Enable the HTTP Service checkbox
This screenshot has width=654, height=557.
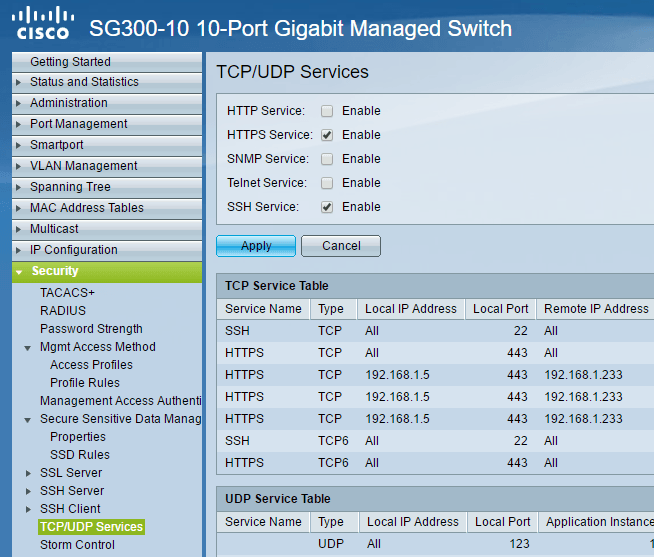click(x=327, y=111)
